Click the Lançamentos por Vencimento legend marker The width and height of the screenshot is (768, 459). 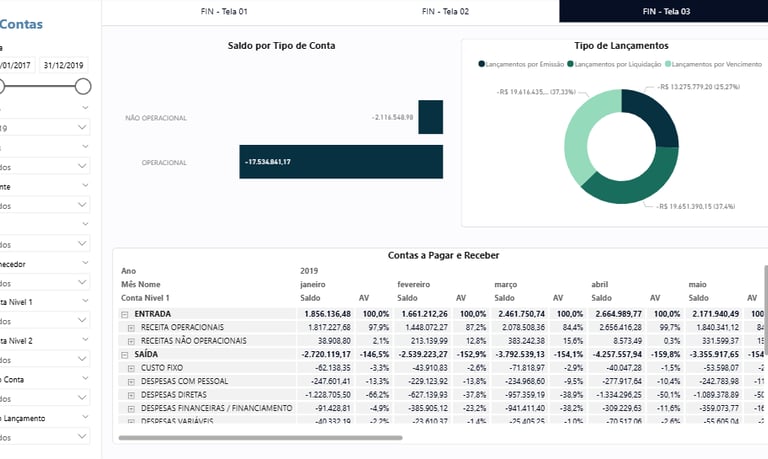pos(669,63)
